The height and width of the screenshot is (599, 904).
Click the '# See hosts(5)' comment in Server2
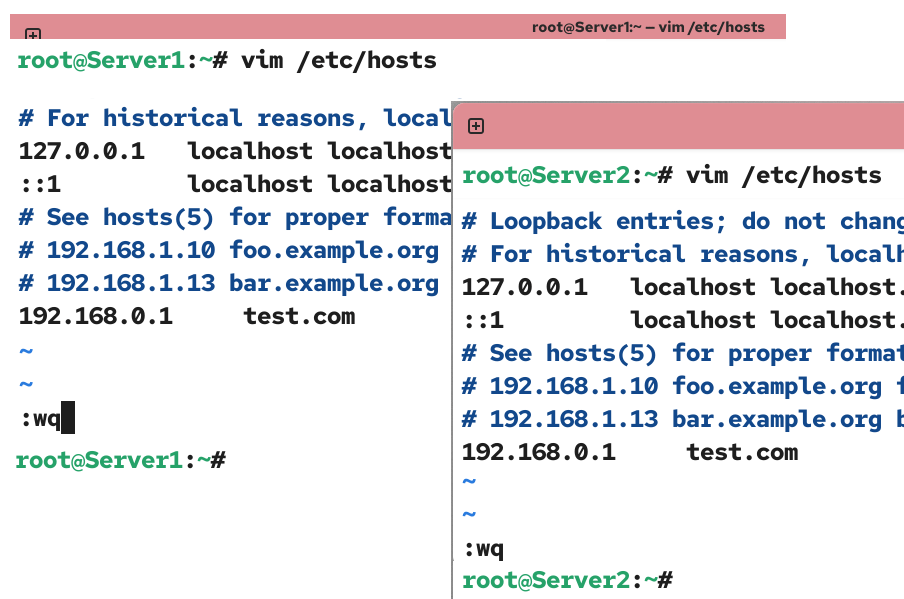[683, 353]
